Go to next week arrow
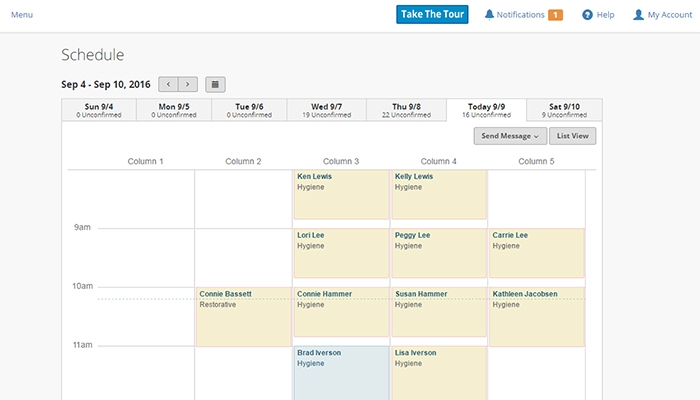This screenshot has height=400, width=700. click(x=187, y=85)
